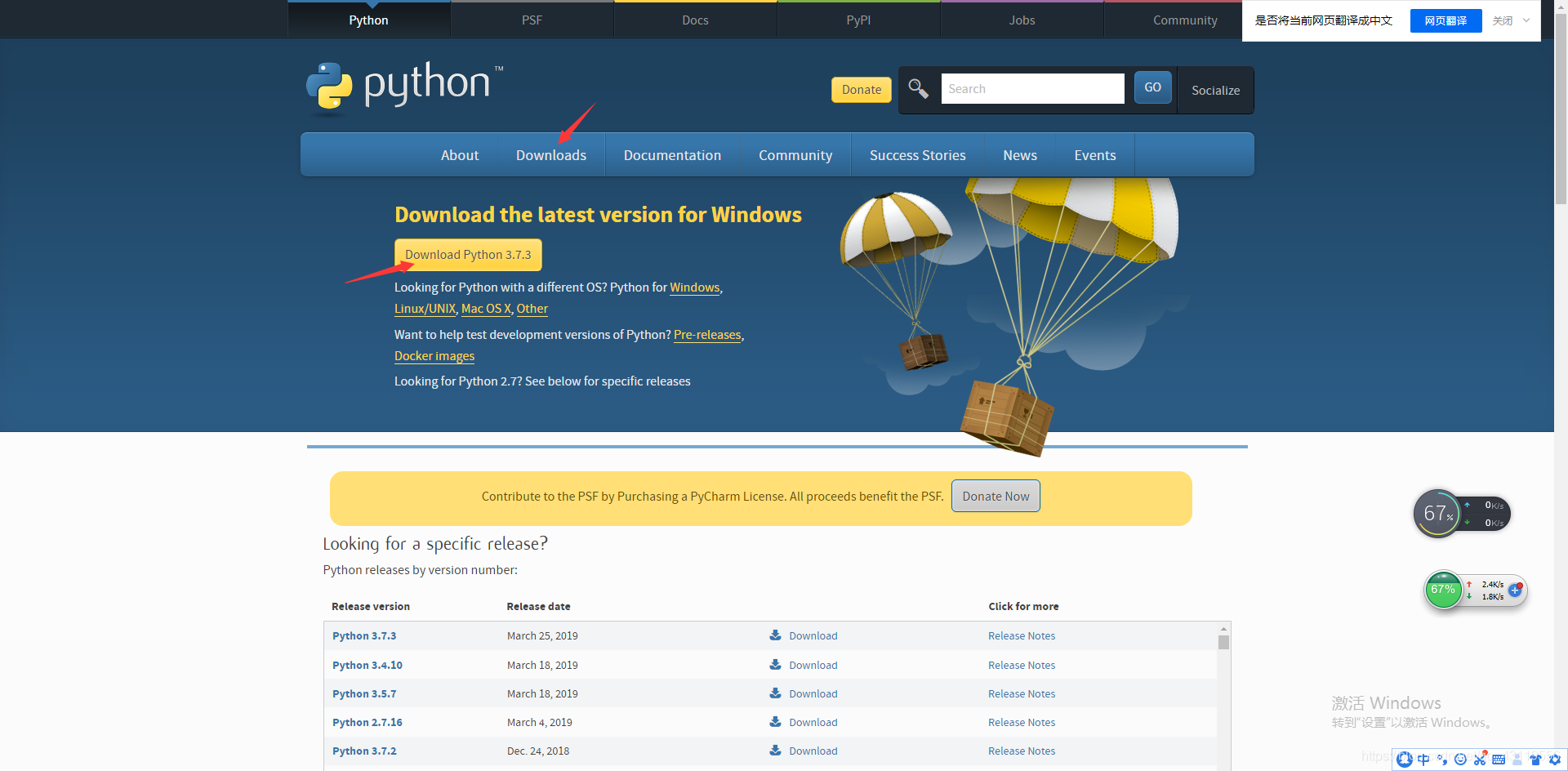Image resolution: width=1568 pixels, height=771 pixels.
Task: Click the yellow Donate button
Action: click(x=862, y=90)
